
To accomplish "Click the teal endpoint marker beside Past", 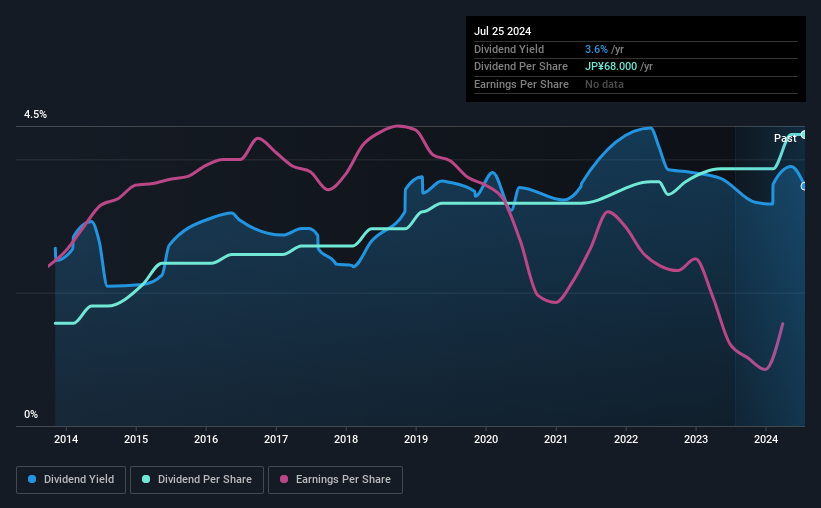I will [x=803, y=135].
